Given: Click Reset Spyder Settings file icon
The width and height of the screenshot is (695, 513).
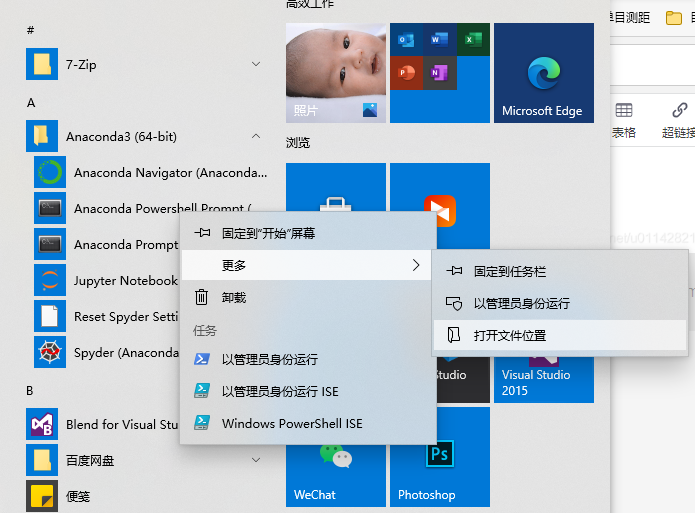Looking at the screenshot, I should pos(50,316).
